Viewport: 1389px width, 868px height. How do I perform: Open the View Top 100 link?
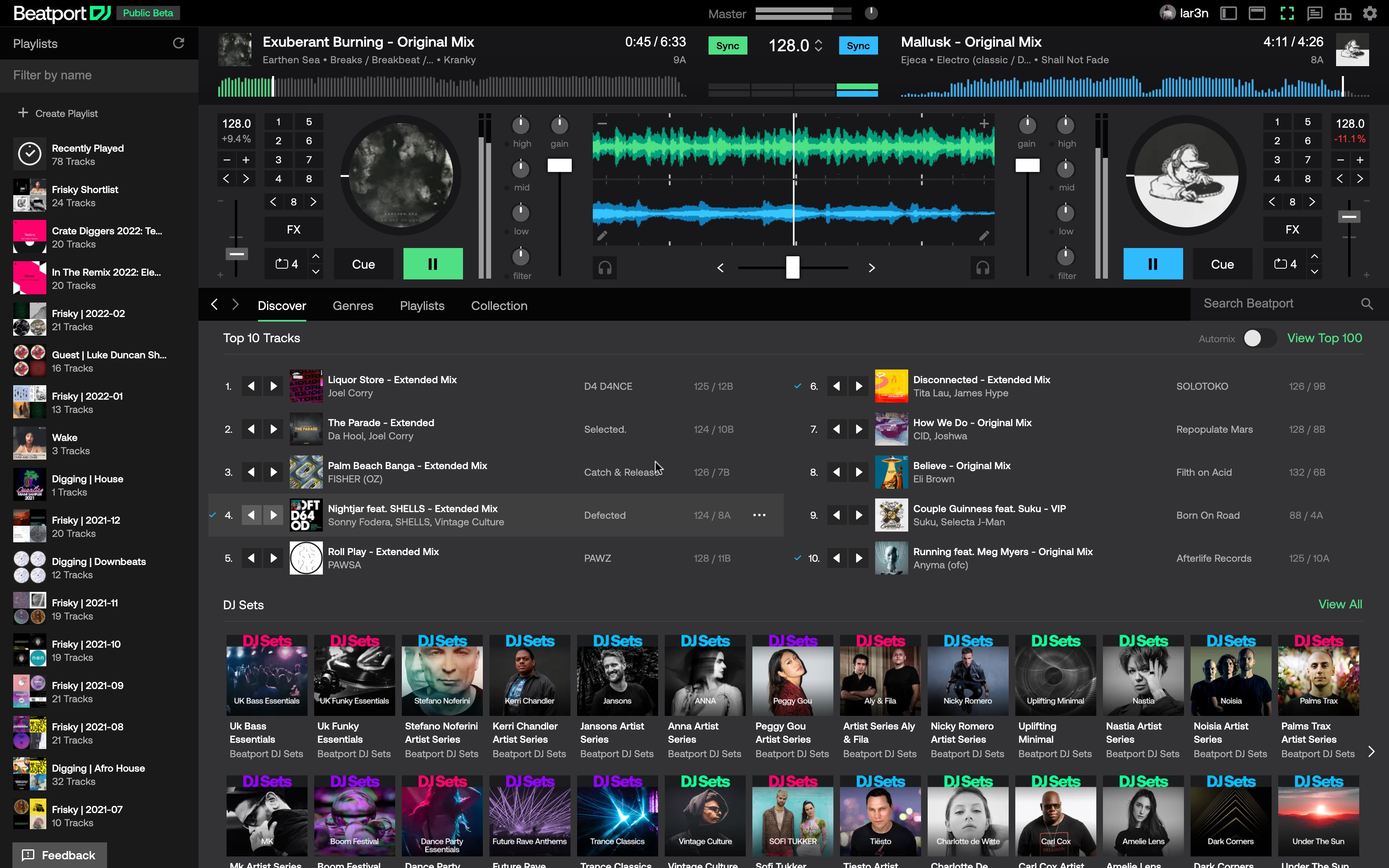pos(1324,338)
